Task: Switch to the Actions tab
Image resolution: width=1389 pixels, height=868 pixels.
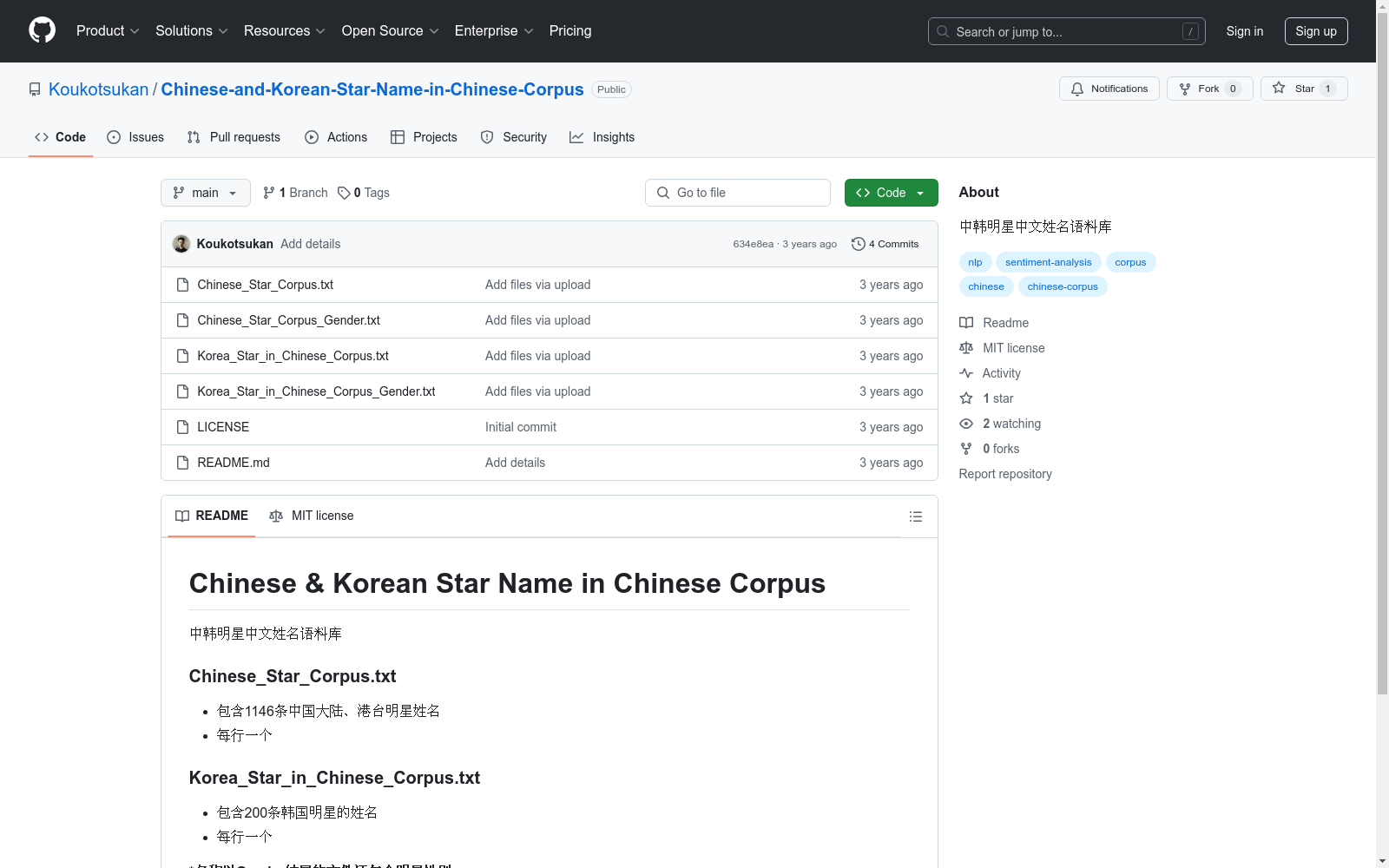Action: click(336, 137)
